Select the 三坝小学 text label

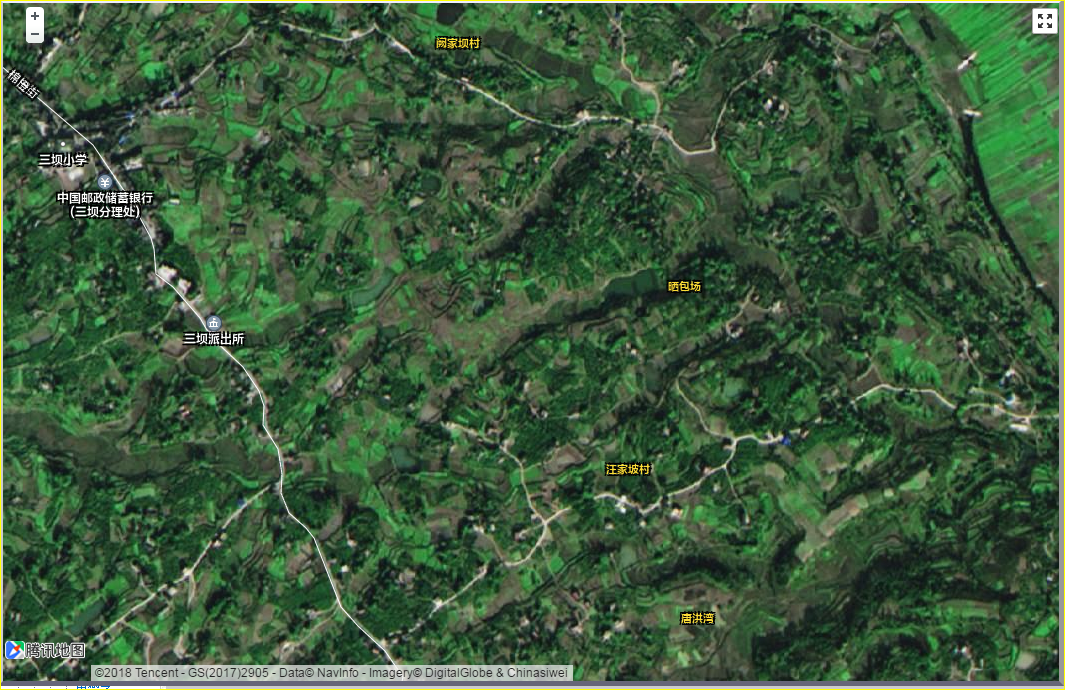63,159
